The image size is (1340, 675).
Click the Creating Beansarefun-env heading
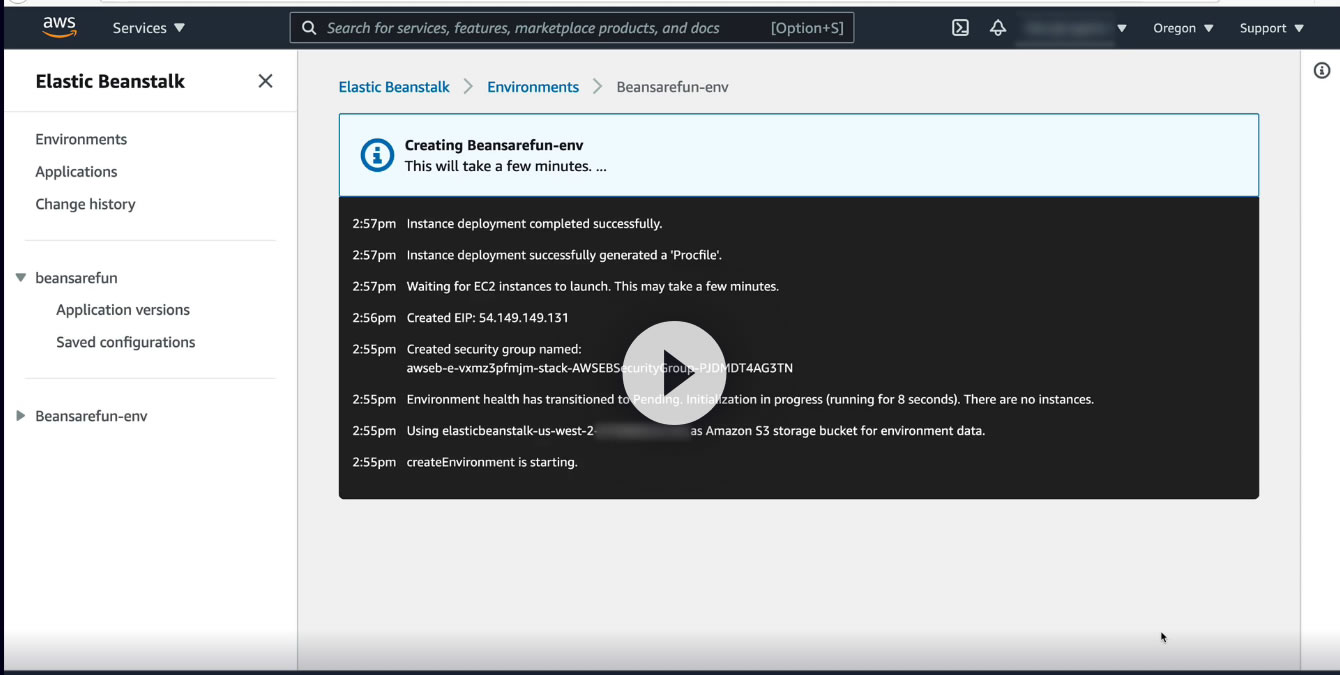[x=494, y=145]
